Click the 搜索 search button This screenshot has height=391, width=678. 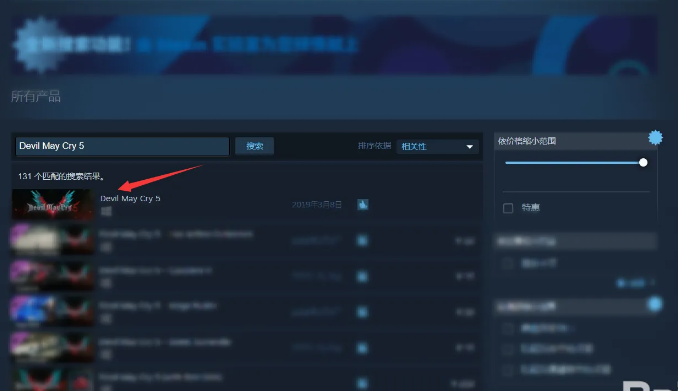254,146
